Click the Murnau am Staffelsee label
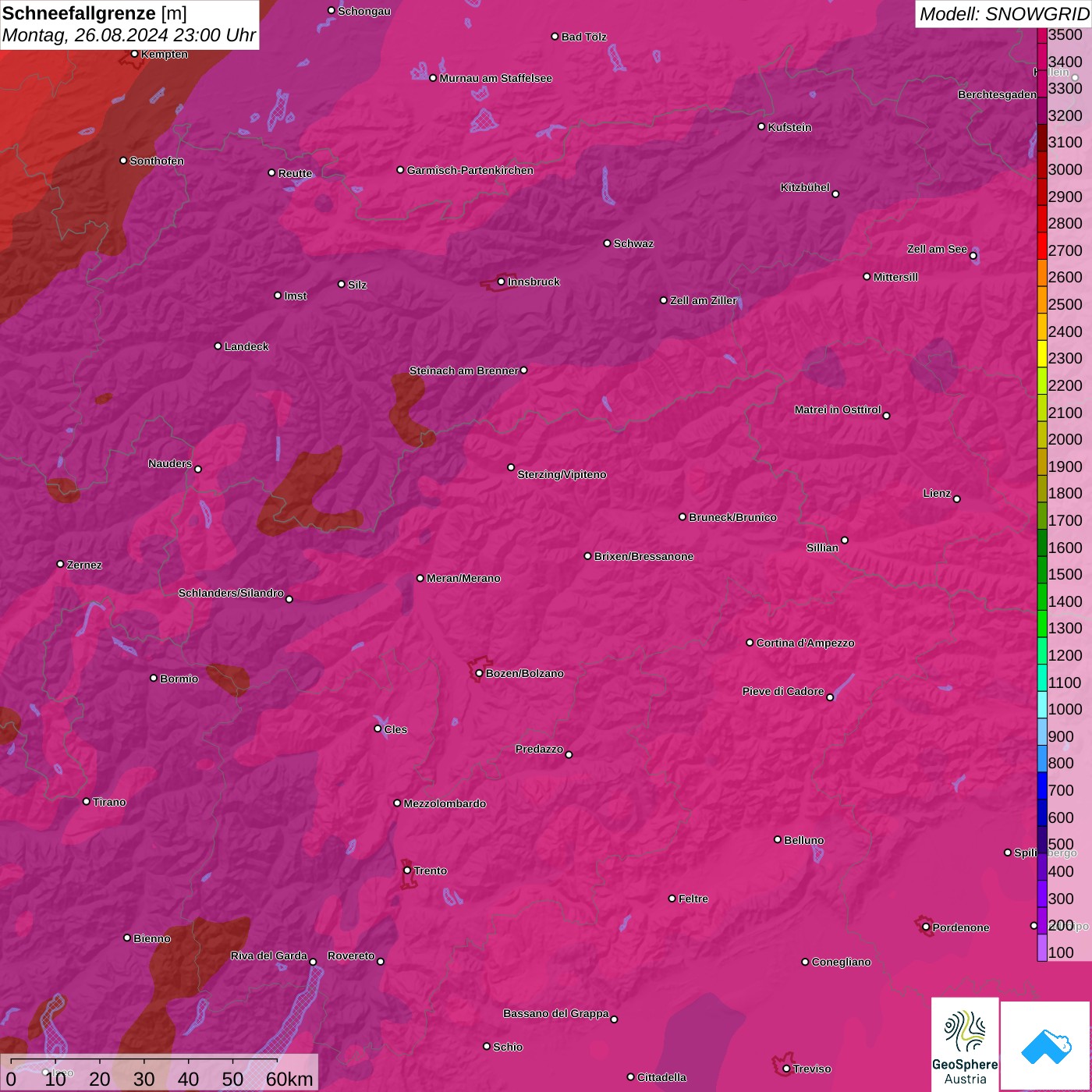This screenshot has width=1092, height=1092. [x=495, y=78]
